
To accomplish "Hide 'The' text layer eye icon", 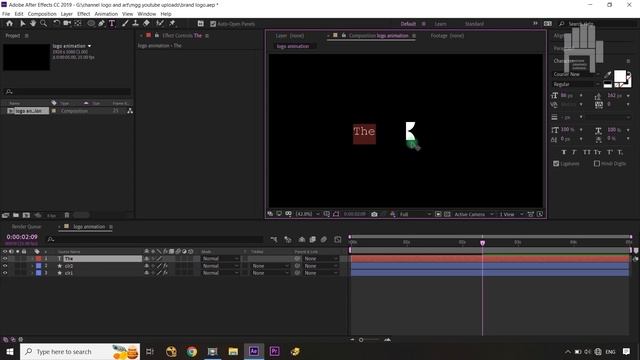I will point(5,259).
